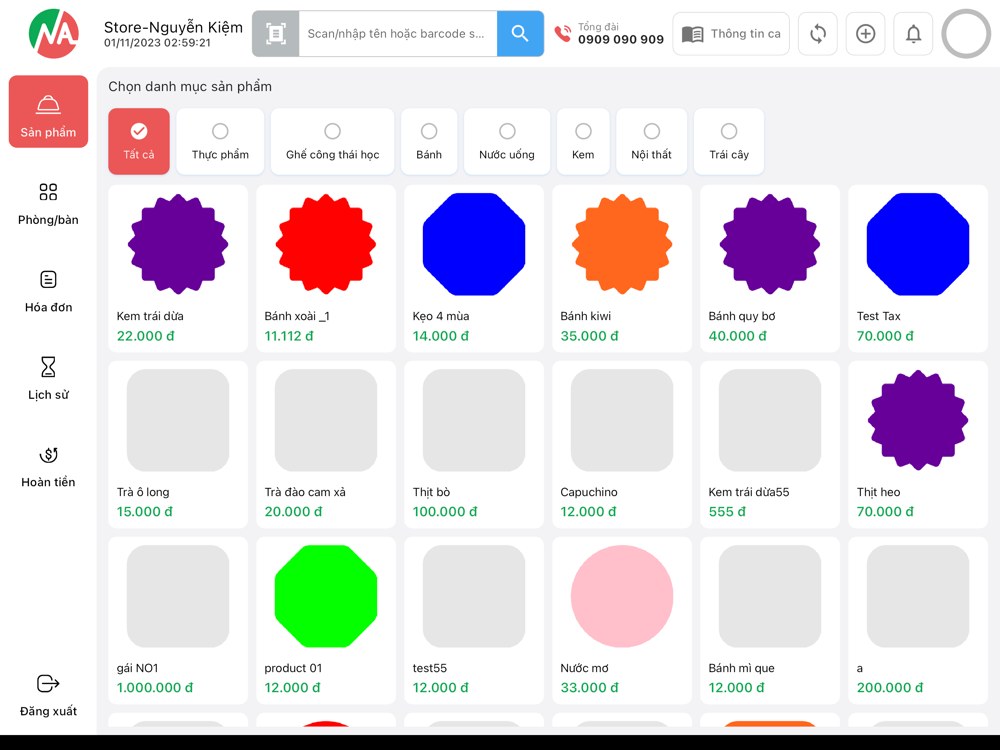The height and width of the screenshot is (750, 1000).
Task: Open Sản phẩm sidebar section
Action: (x=48, y=112)
